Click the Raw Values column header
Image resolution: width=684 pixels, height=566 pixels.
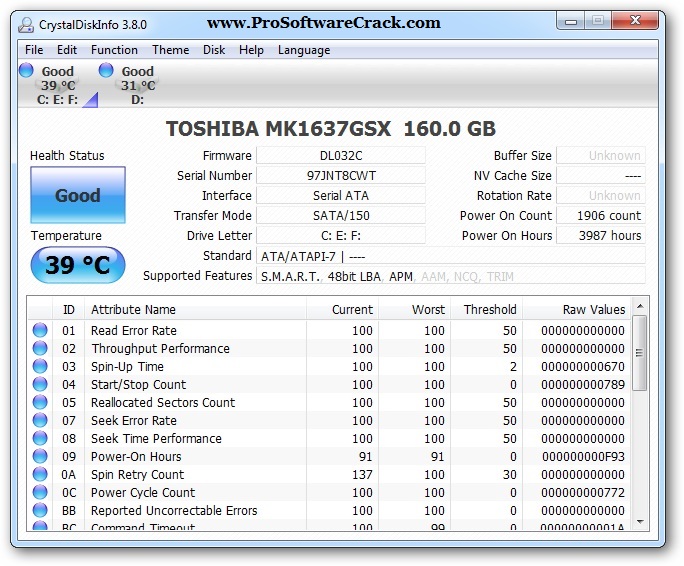(577, 309)
